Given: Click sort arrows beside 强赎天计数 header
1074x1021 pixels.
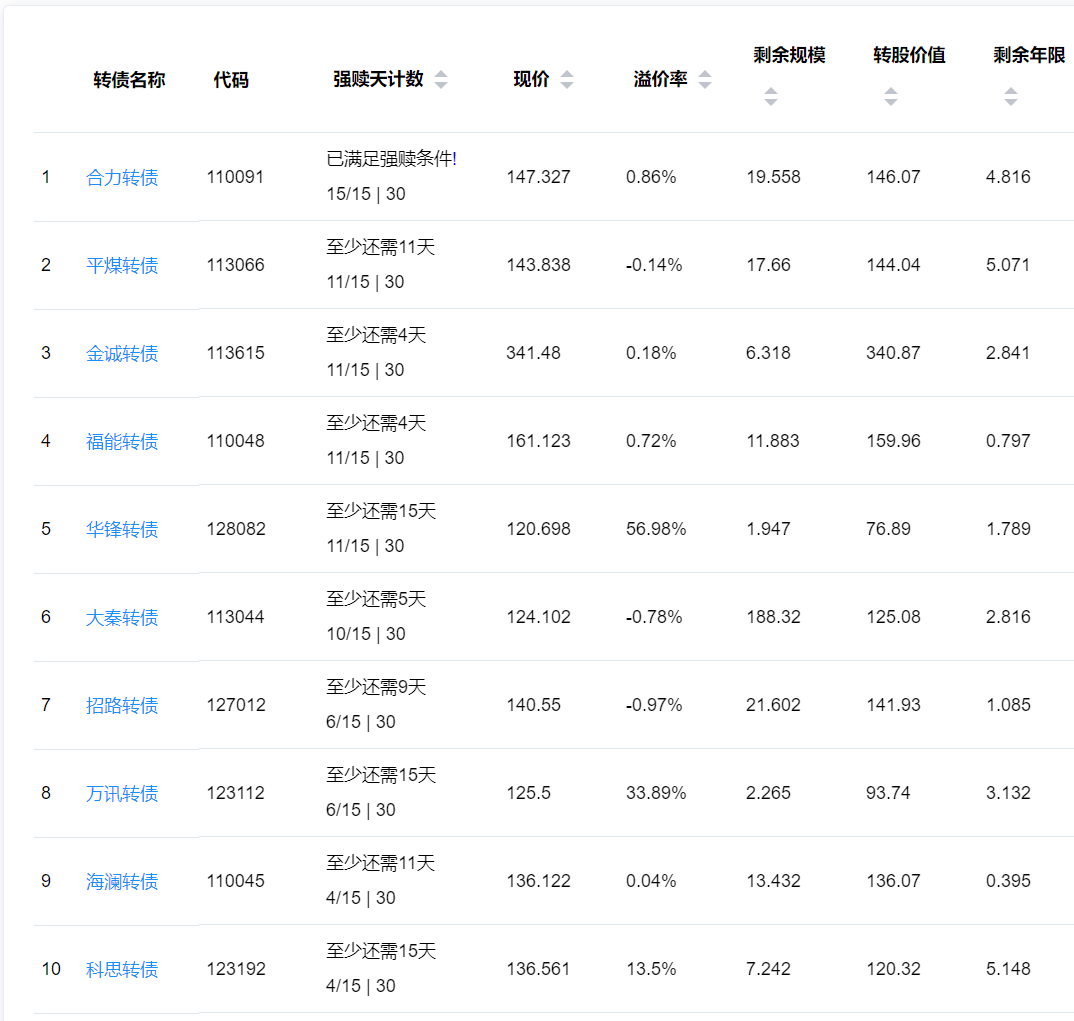Looking at the screenshot, I should pos(441,80).
